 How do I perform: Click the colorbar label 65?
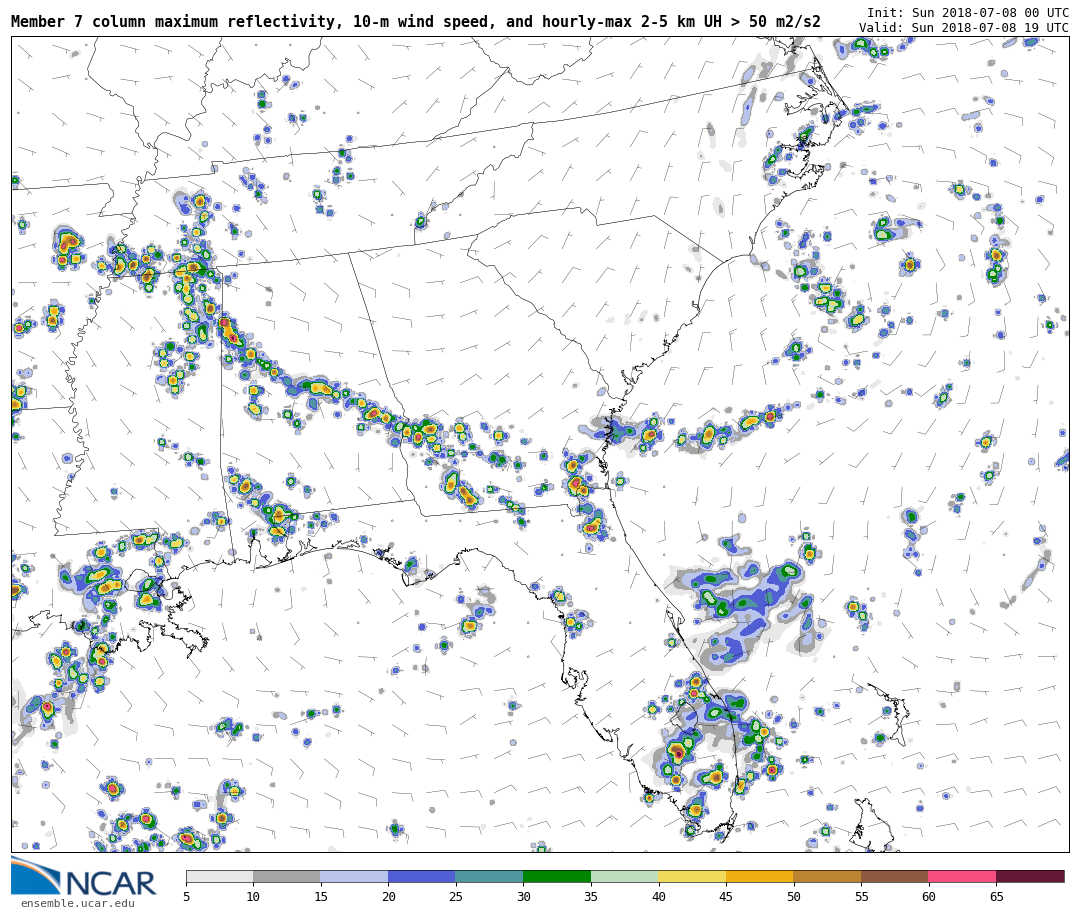click(x=996, y=896)
